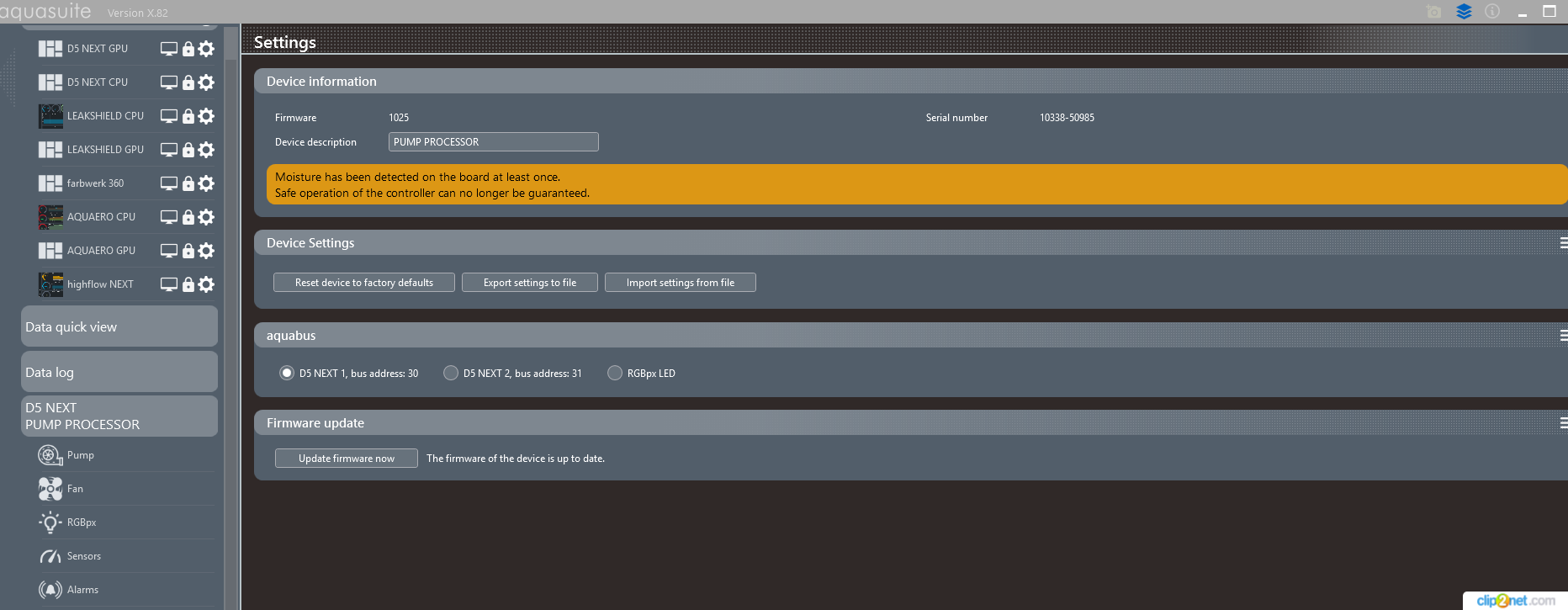Open the Data log section

point(119,372)
